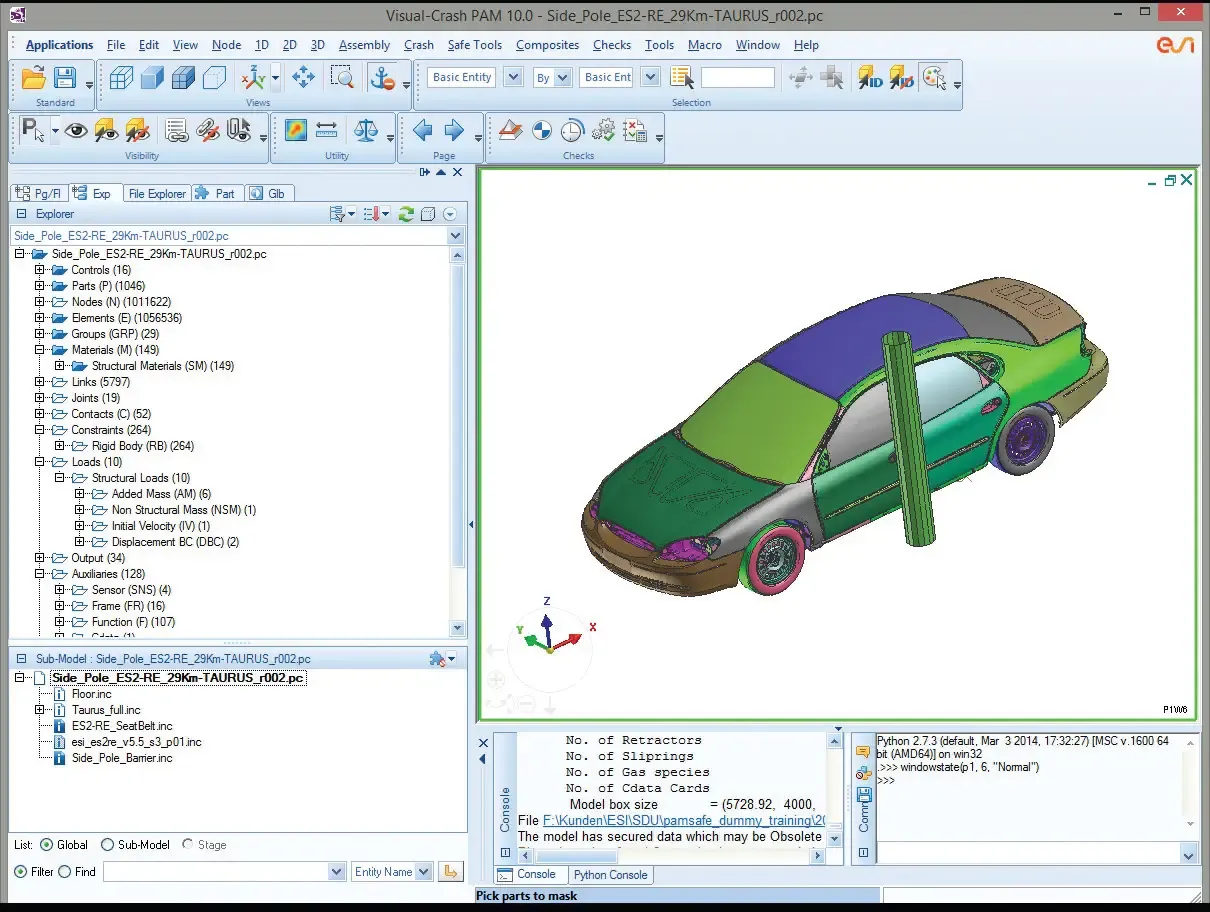Image resolution: width=1210 pixels, height=912 pixels.
Task: Click the anchor icon in Views toolbar
Action: (382, 77)
